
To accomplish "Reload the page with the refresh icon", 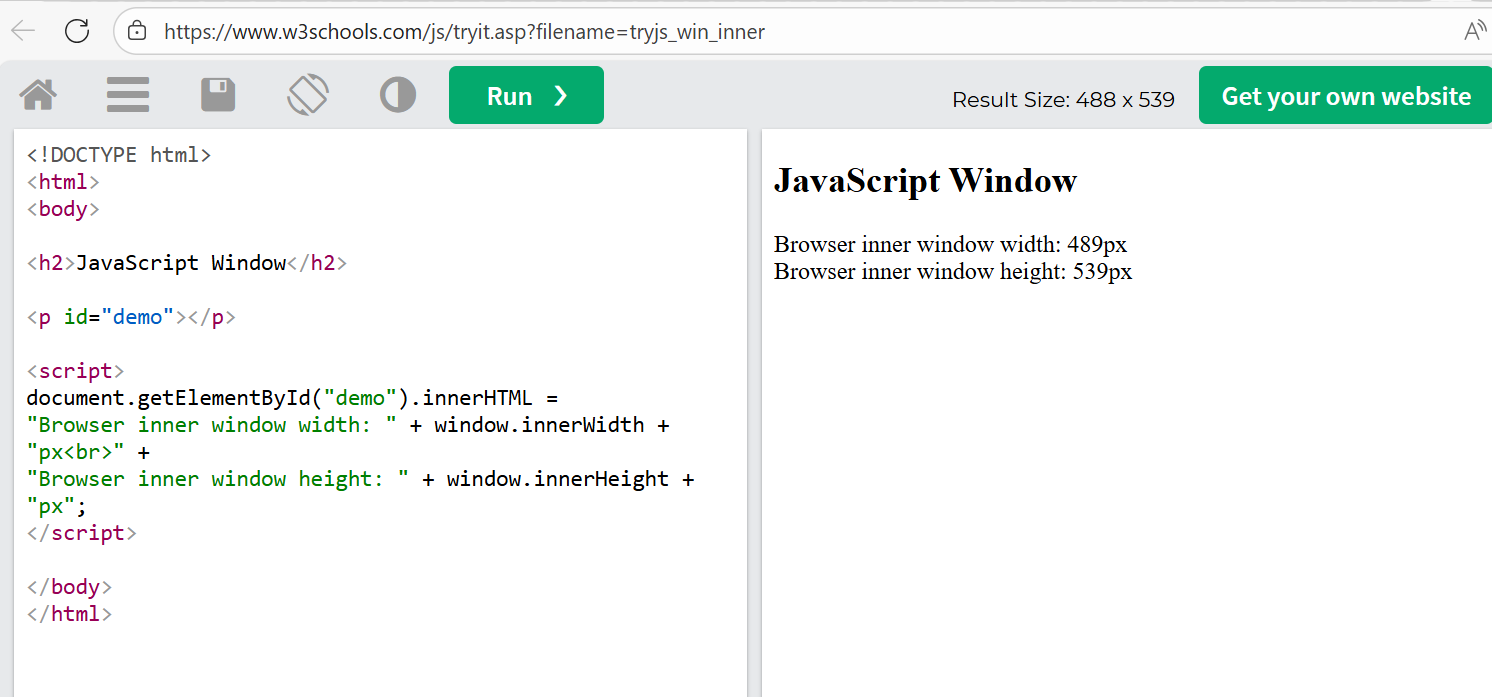I will (x=77, y=31).
